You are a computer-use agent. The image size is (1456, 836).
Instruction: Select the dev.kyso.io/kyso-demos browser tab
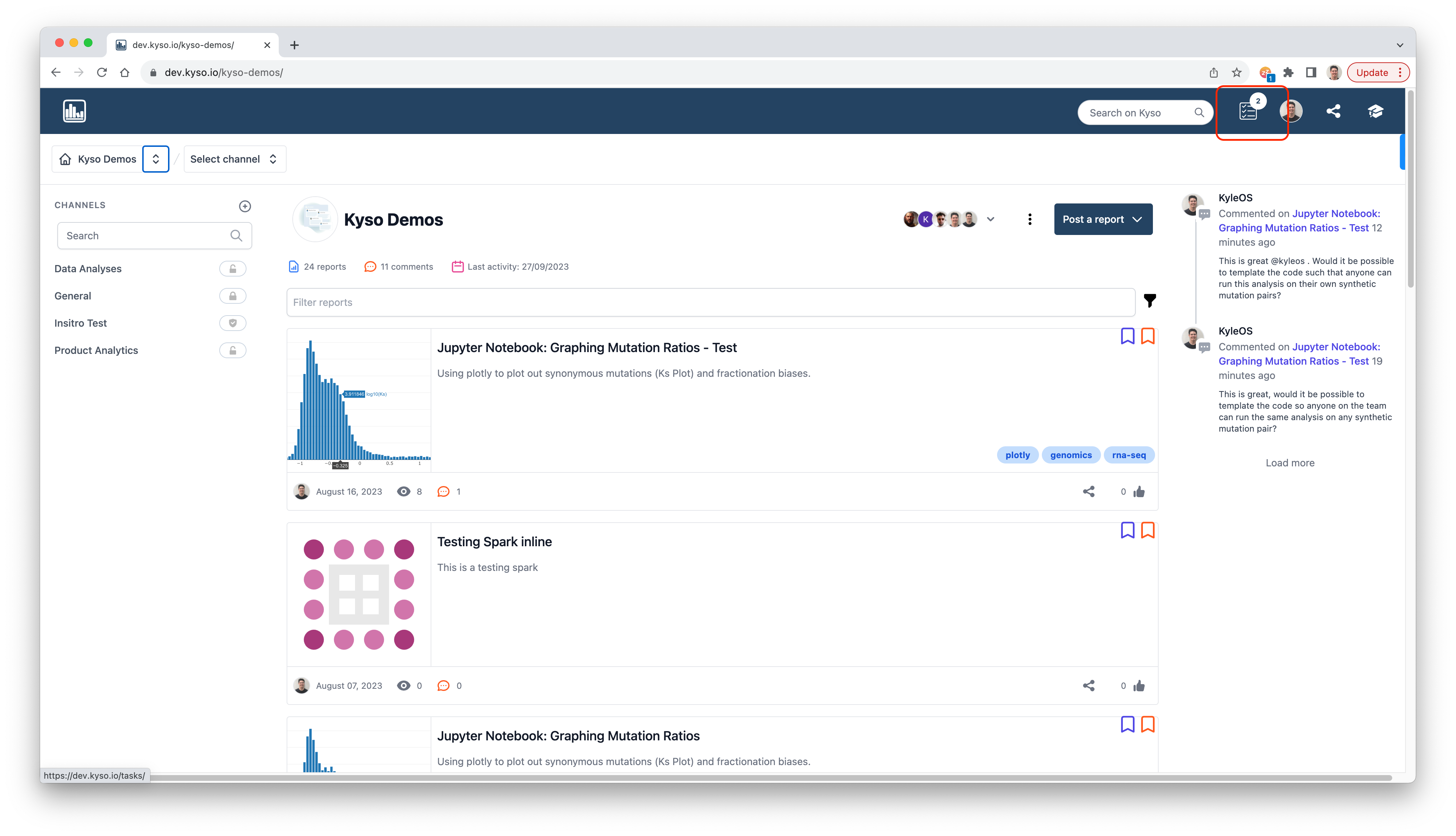click(x=192, y=45)
